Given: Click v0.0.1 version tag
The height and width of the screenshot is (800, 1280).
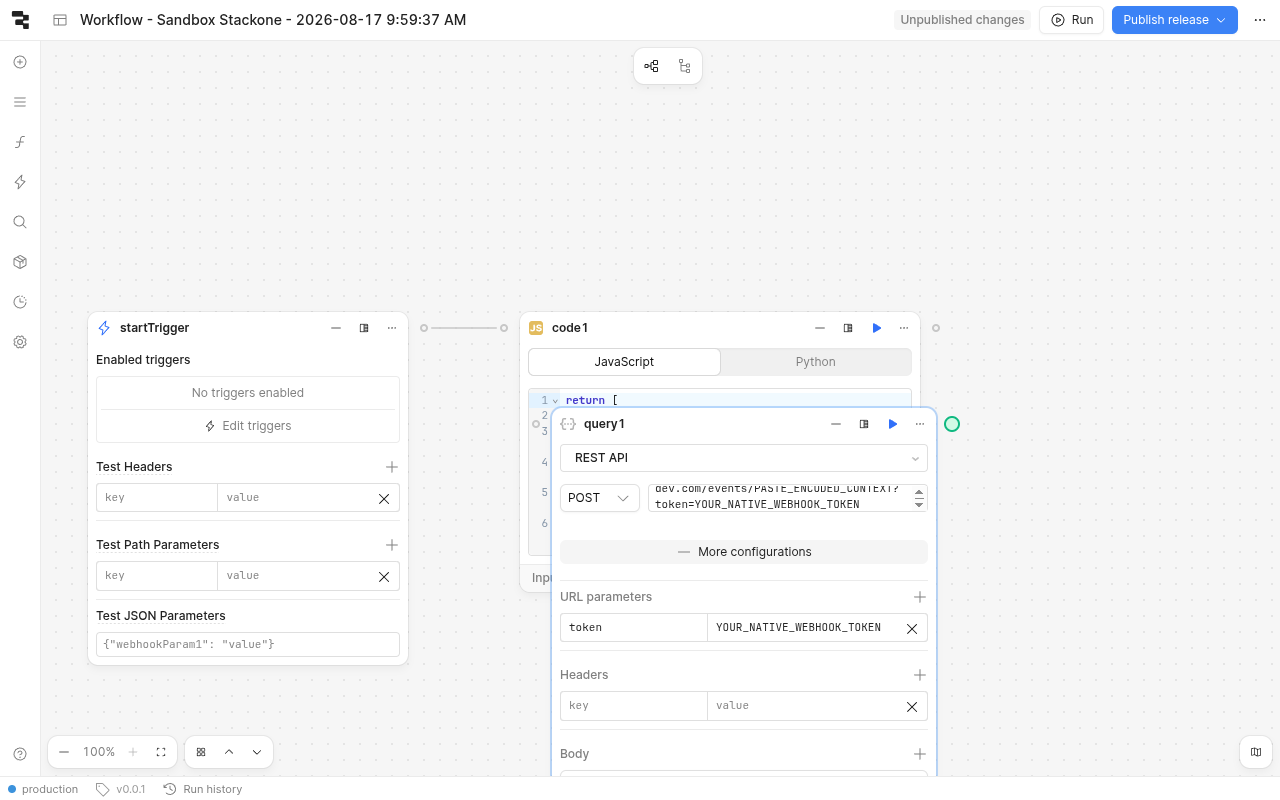Looking at the screenshot, I should pyautogui.click(x=121, y=789).
